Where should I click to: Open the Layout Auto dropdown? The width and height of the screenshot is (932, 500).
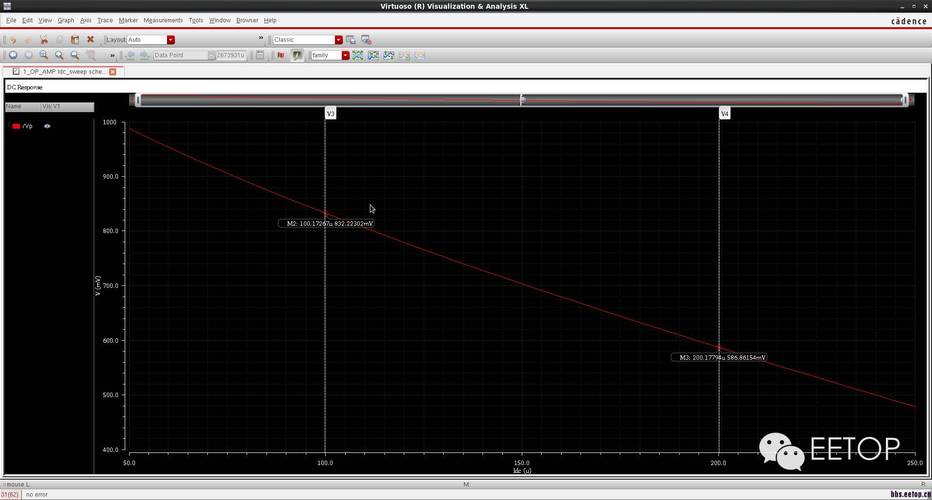pyautogui.click(x=171, y=40)
